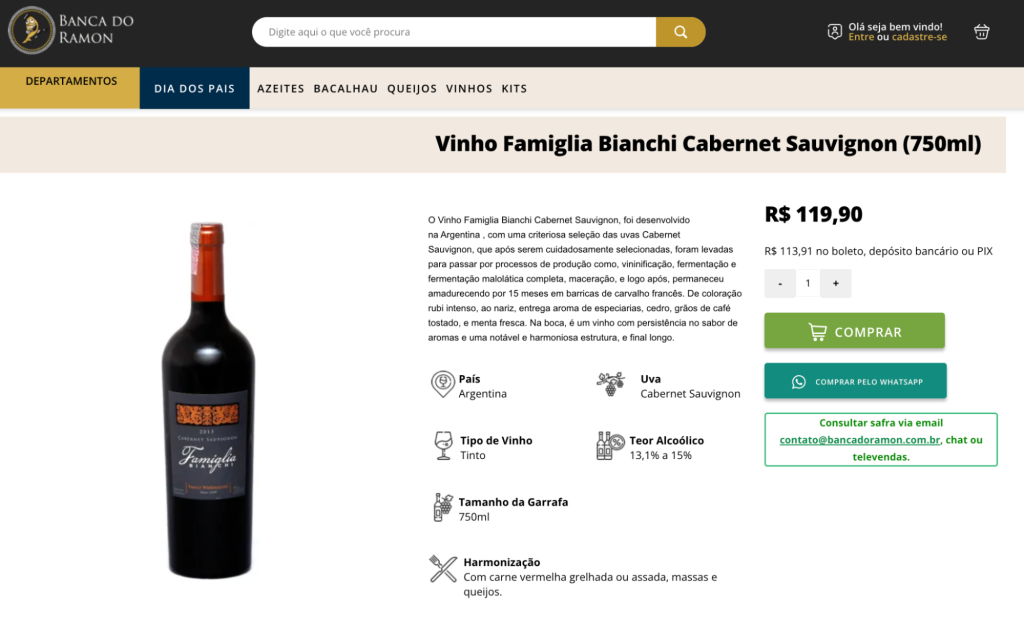Open the contato@bancadoramon.com.br email link
The height and width of the screenshot is (622, 1024).
pyautogui.click(x=859, y=440)
